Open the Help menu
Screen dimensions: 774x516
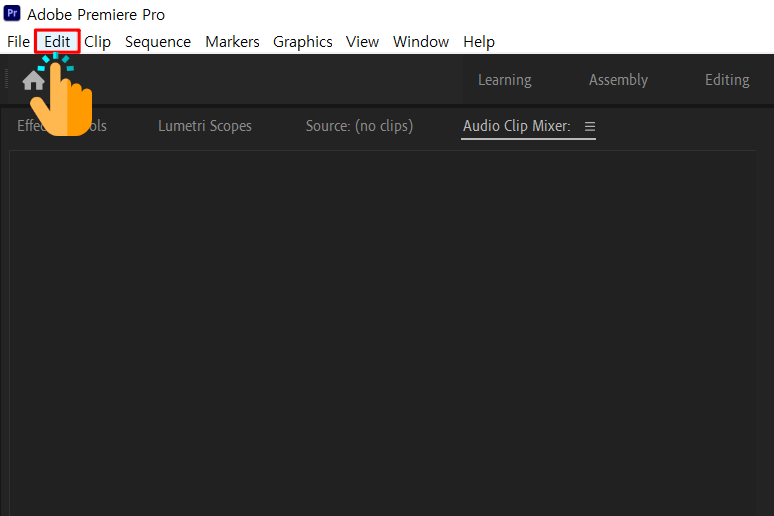point(479,42)
